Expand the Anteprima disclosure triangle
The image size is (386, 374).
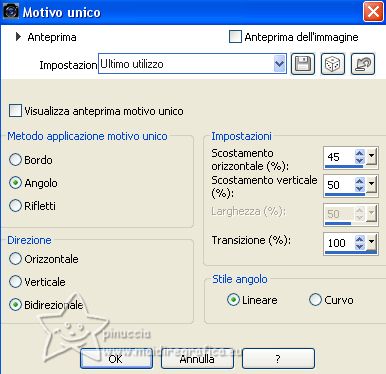point(18,37)
